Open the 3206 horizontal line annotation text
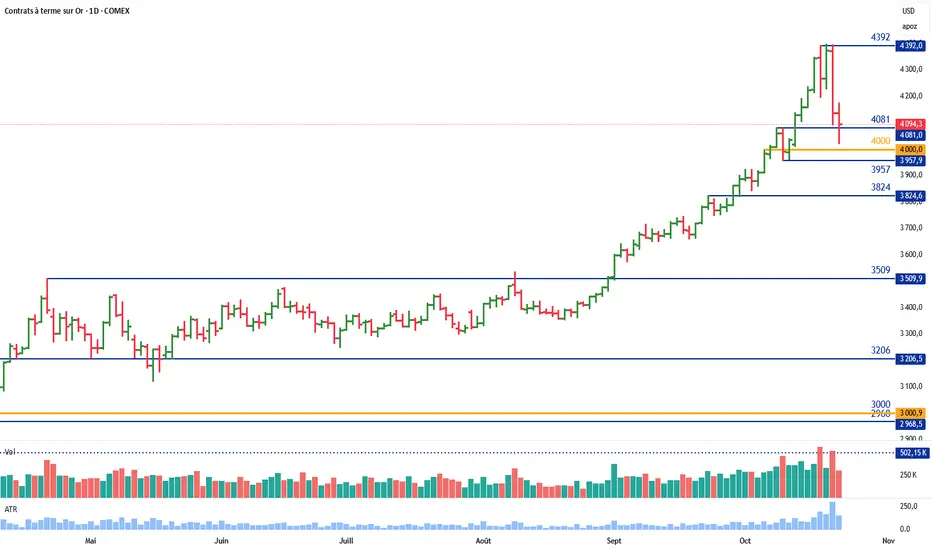The width and height of the screenshot is (932, 550). coord(880,350)
